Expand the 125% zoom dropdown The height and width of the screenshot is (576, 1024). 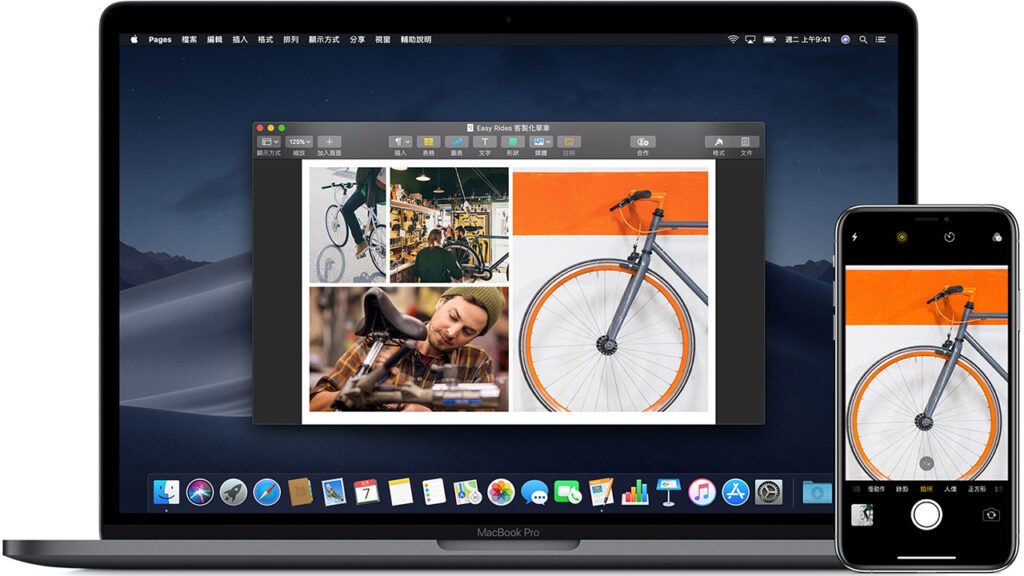click(299, 142)
